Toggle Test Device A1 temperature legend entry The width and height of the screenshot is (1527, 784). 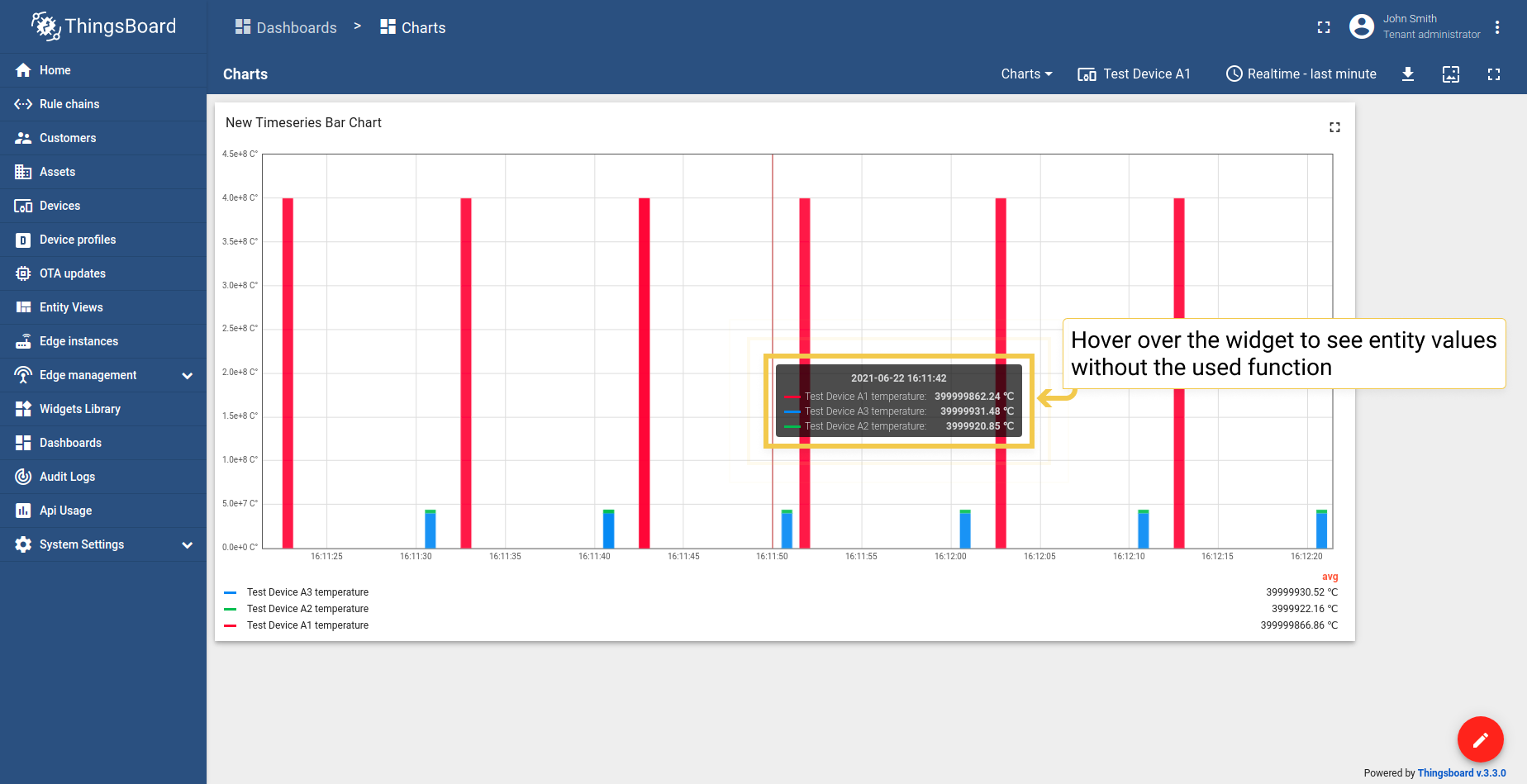pyautogui.click(x=307, y=625)
